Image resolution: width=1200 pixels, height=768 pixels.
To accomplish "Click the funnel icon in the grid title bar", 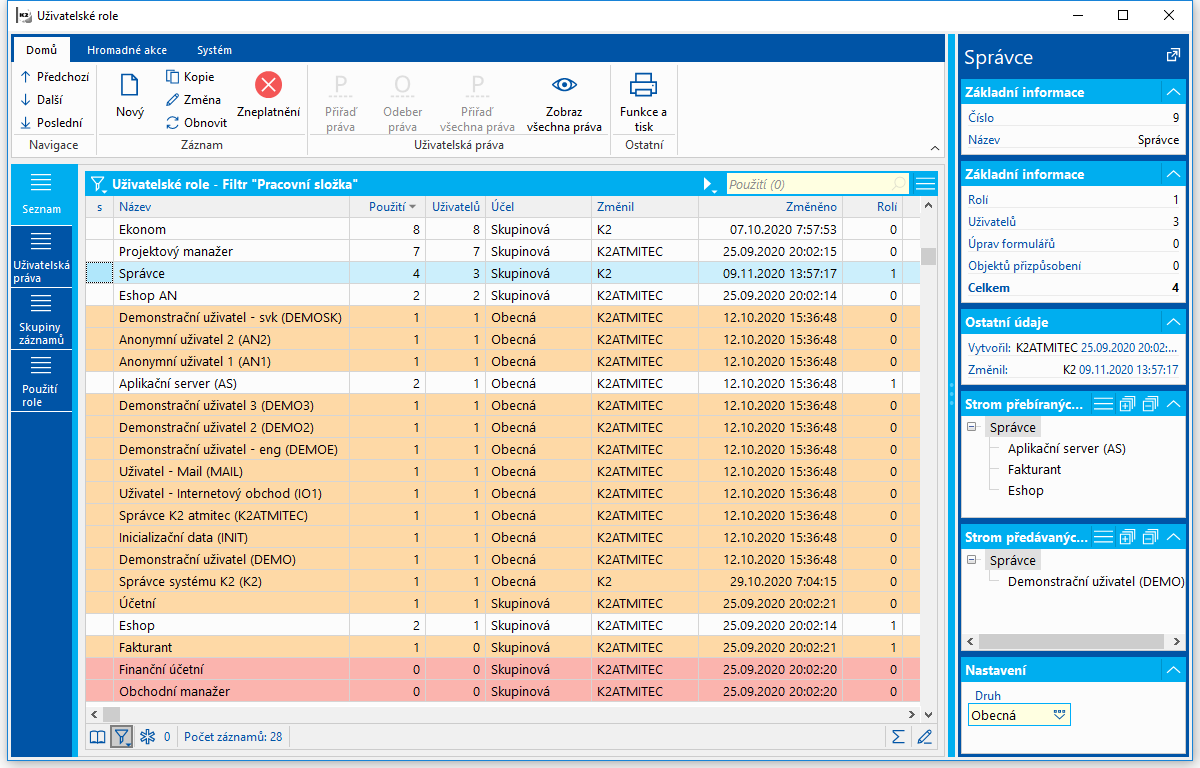I will tap(98, 184).
